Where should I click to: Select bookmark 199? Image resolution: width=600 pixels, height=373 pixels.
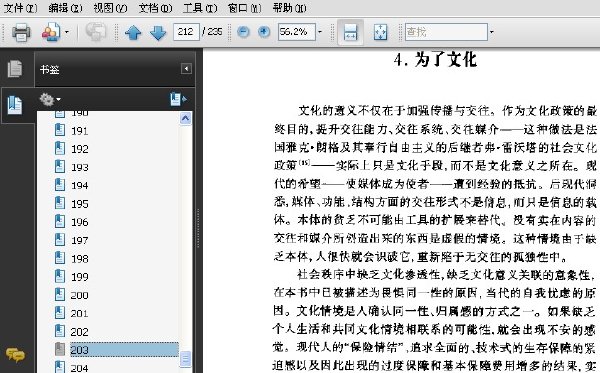80,277
